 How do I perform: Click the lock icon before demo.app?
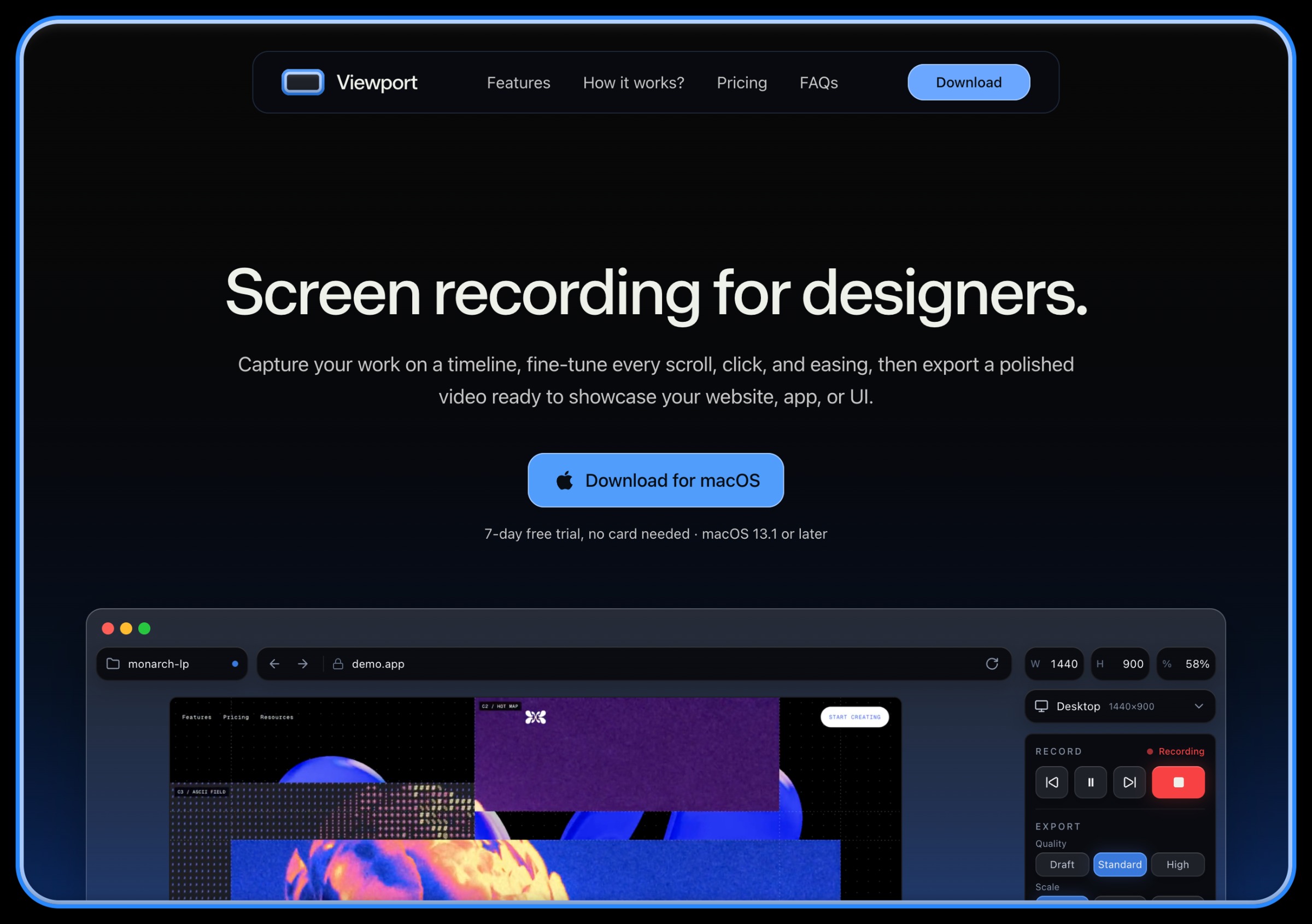pos(338,663)
